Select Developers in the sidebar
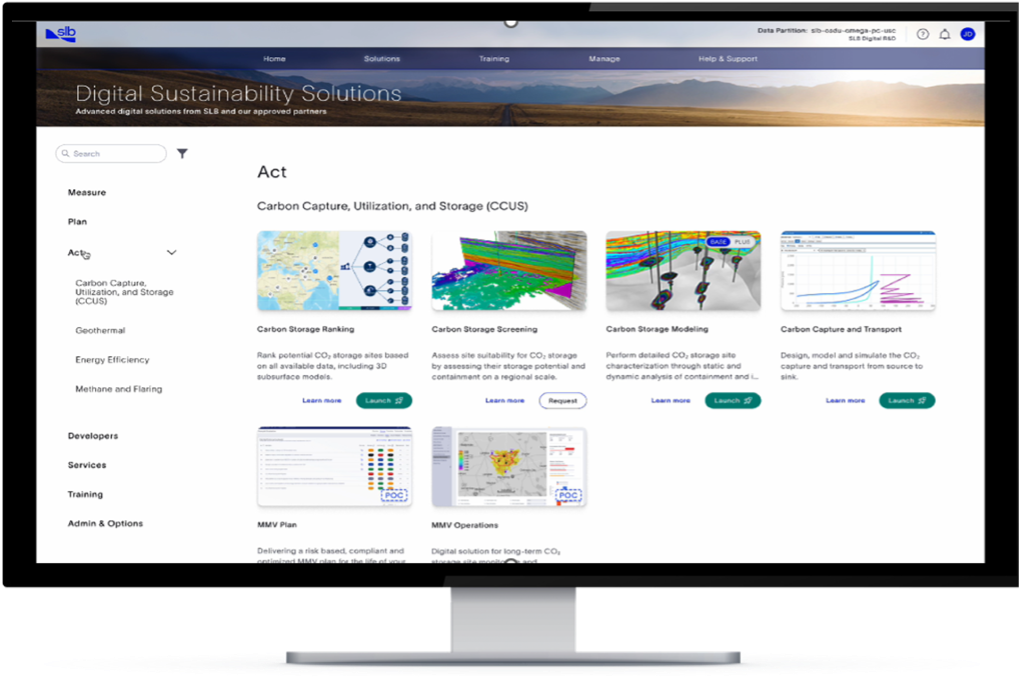Image resolution: width=1020 pixels, height=683 pixels. (x=93, y=436)
